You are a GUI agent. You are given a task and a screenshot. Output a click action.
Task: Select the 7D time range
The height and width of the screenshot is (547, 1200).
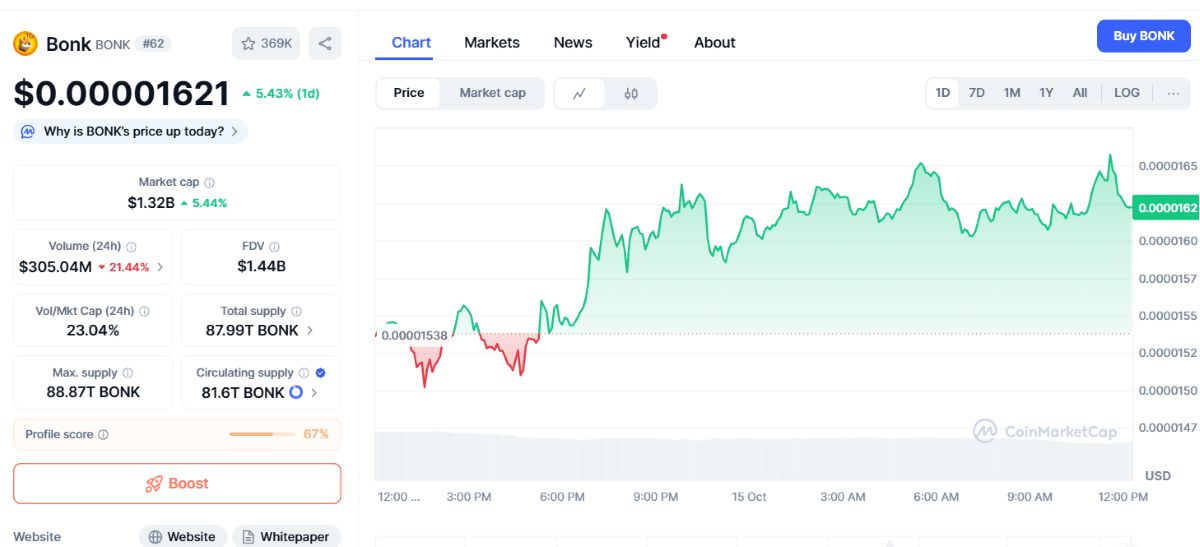tap(977, 93)
